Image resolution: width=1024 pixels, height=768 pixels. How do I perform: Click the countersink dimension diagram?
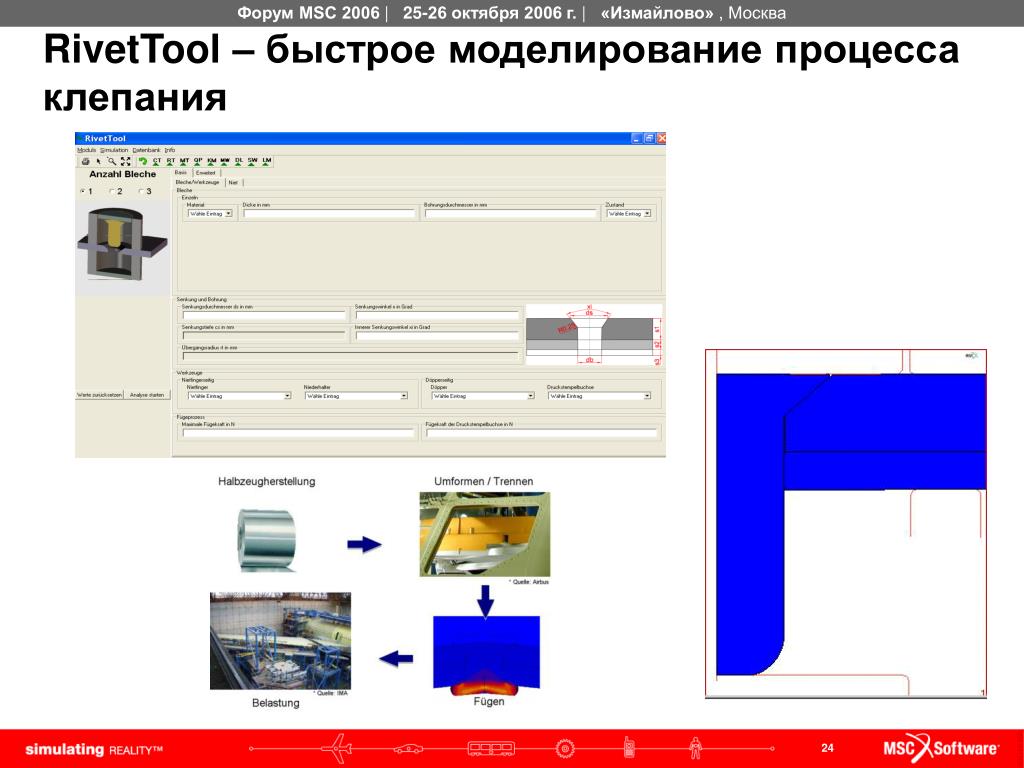click(594, 334)
